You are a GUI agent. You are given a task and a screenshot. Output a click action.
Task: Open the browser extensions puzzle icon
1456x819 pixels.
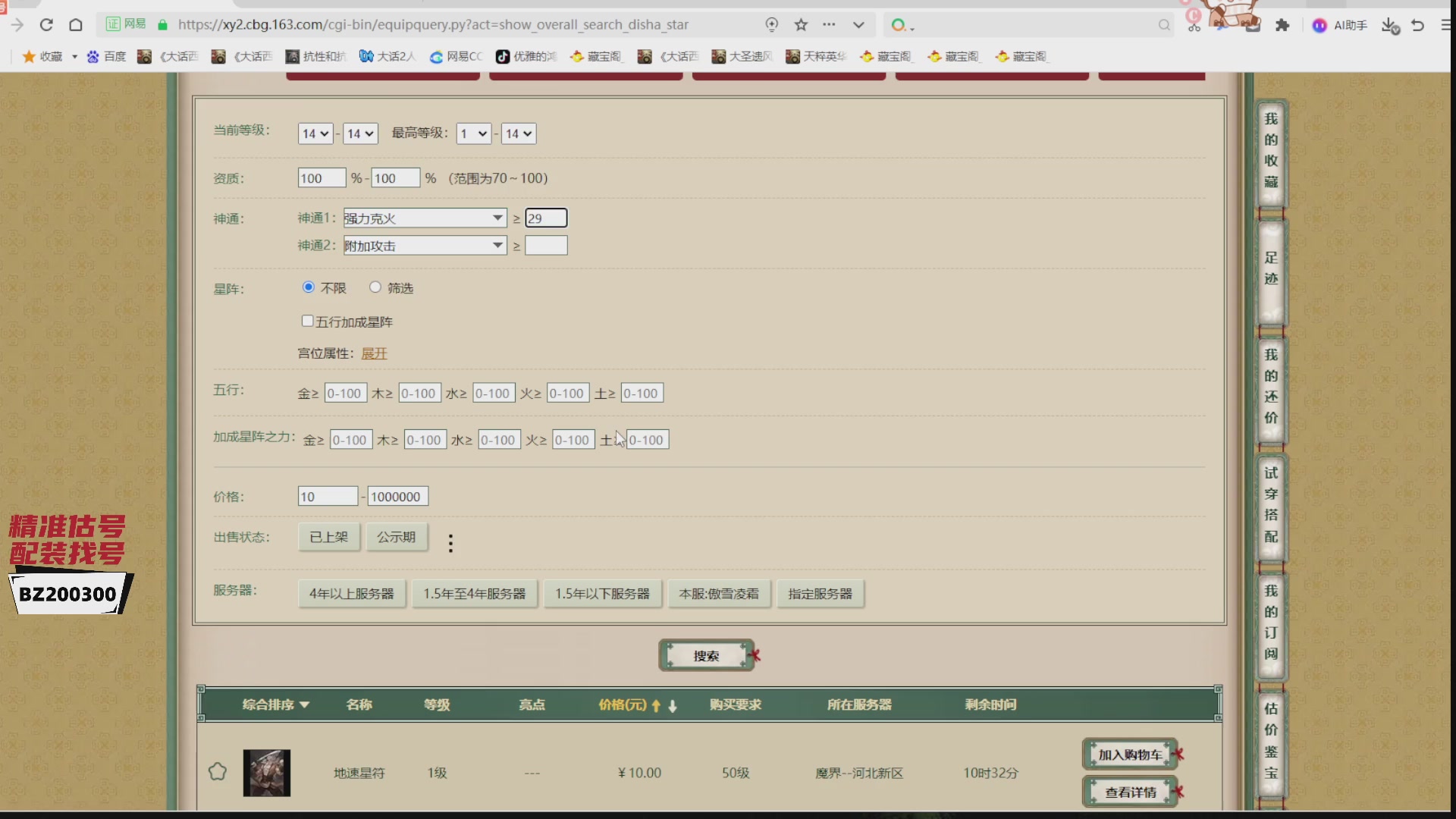[x=1282, y=25]
